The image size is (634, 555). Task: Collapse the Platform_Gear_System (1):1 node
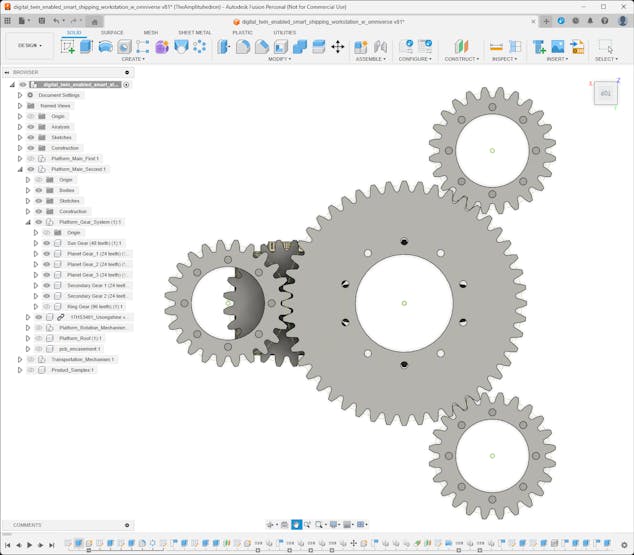pos(27,222)
